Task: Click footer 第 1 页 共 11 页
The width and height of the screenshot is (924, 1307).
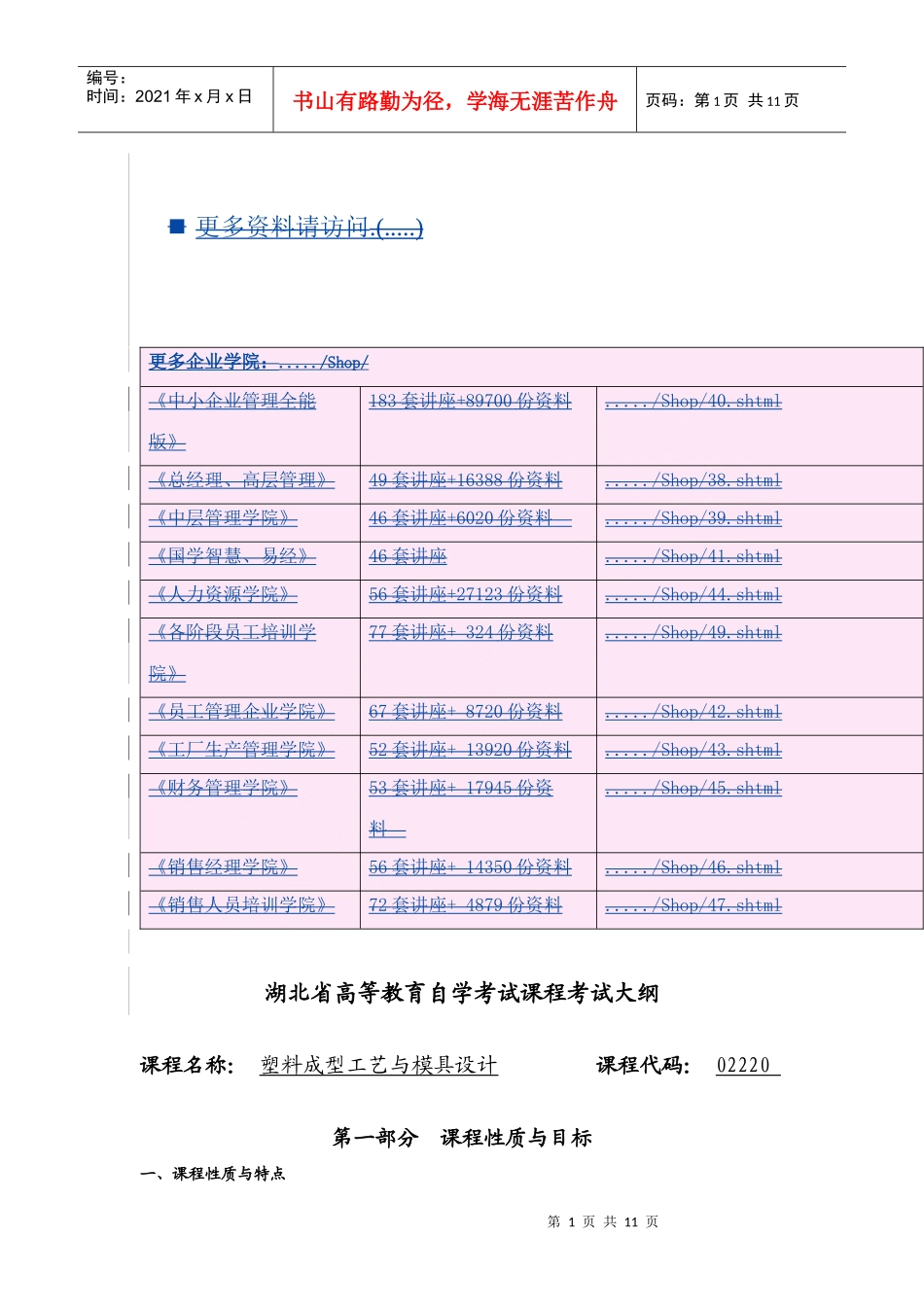Action: point(603,1221)
